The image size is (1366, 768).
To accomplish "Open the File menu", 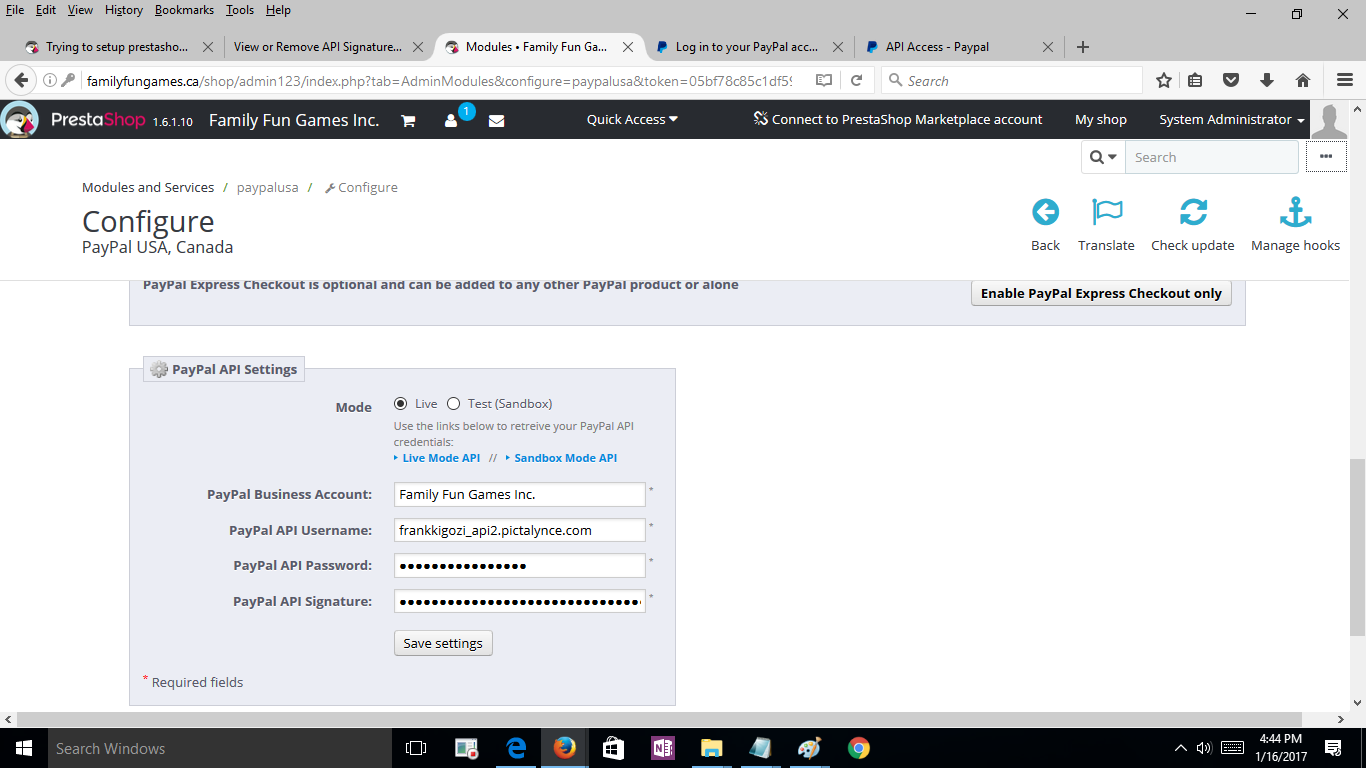I will click(14, 10).
